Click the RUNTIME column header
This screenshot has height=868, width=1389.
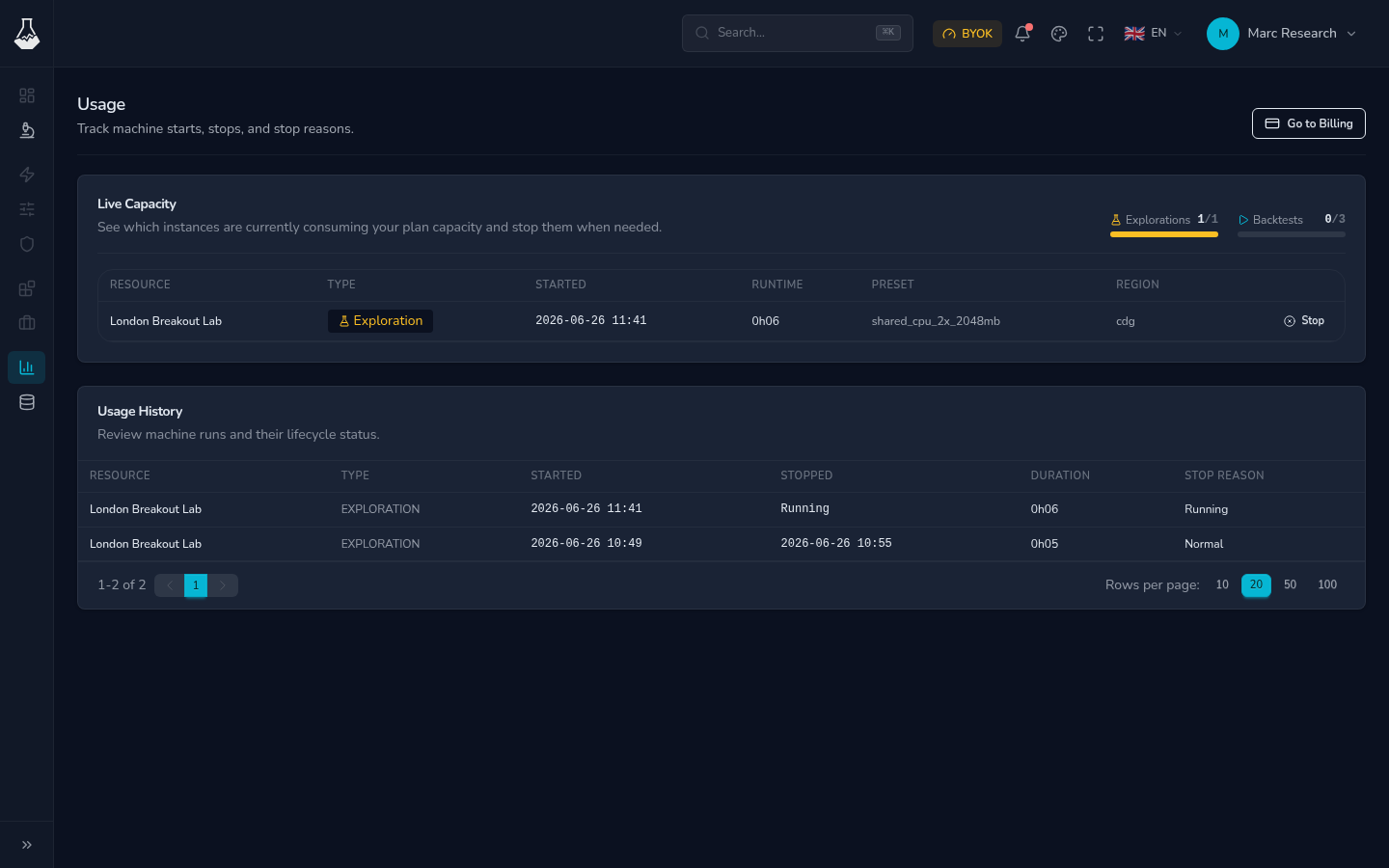coord(776,285)
